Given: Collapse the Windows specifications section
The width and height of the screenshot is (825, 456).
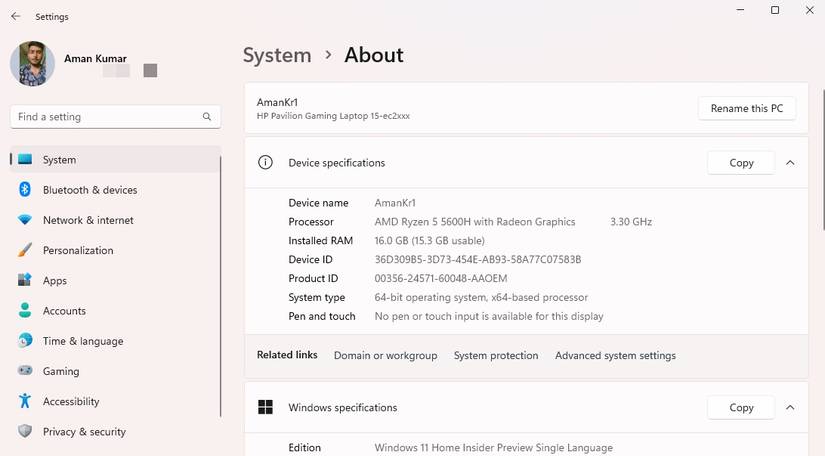Looking at the screenshot, I should point(790,407).
